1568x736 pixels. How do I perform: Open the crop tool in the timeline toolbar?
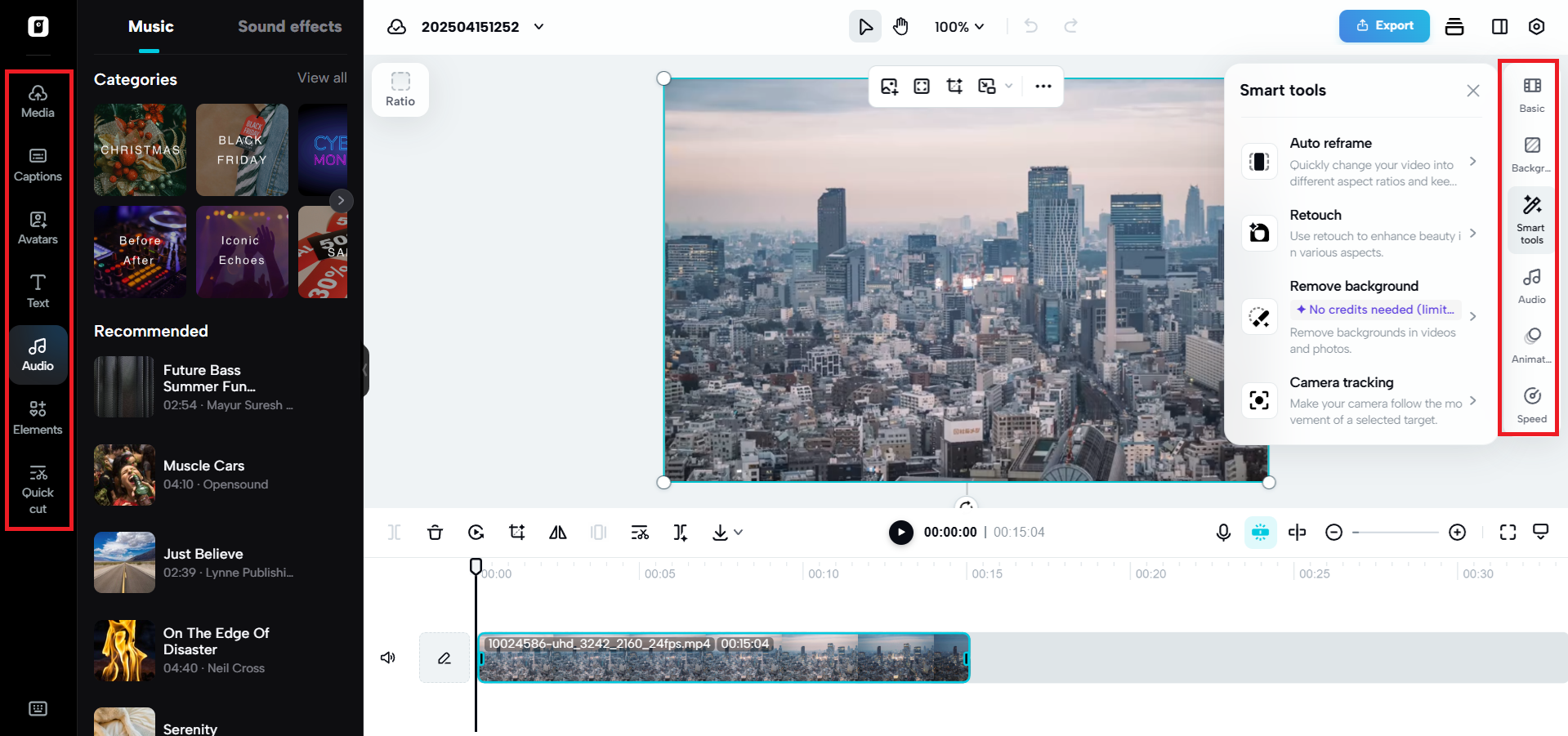pos(516,532)
